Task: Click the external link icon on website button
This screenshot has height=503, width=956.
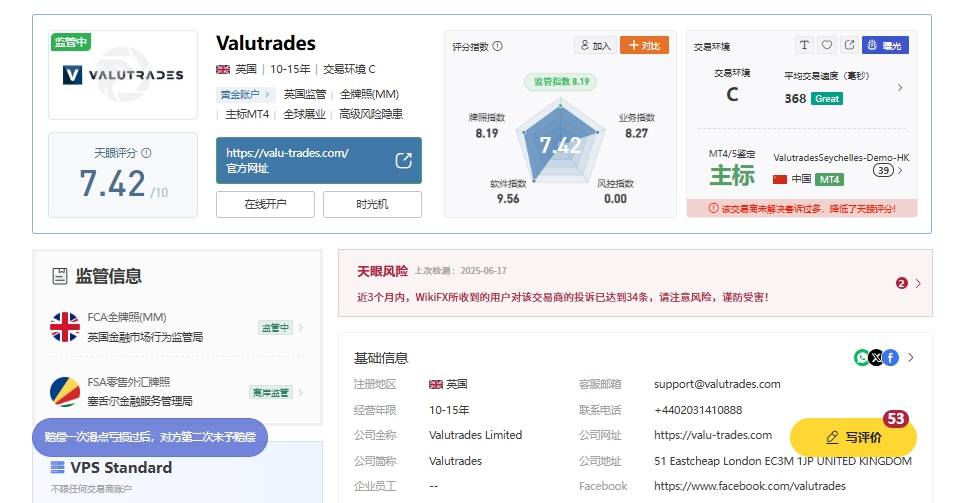Action: click(x=404, y=160)
